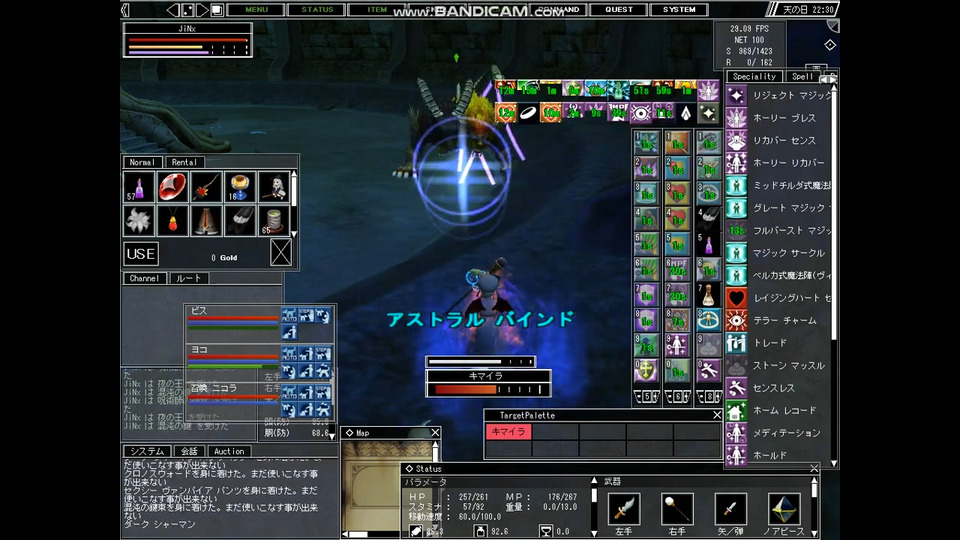
Task: Switch inventory to the Normal tab
Action: point(142,162)
